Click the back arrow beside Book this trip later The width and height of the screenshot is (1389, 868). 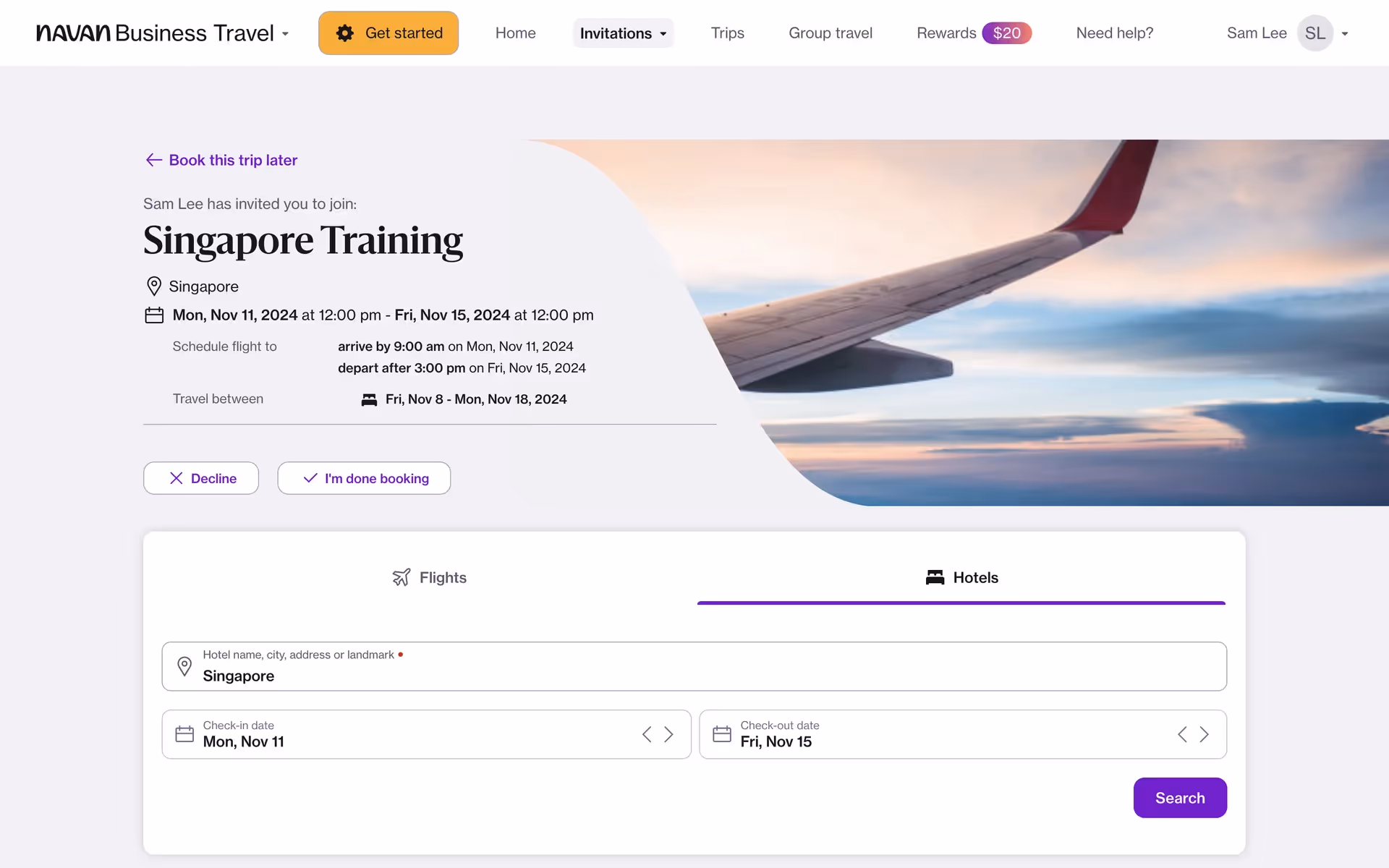[153, 160]
